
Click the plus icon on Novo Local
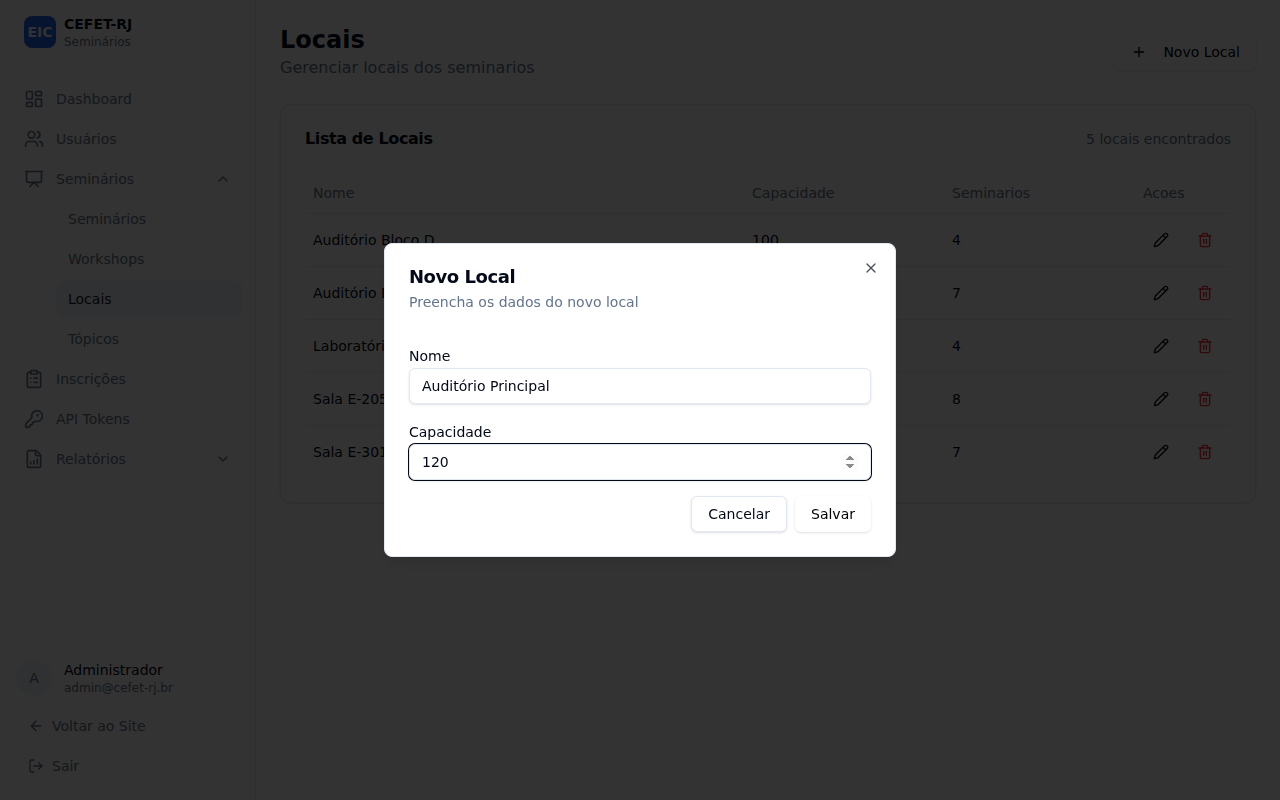pos(1139,52)
